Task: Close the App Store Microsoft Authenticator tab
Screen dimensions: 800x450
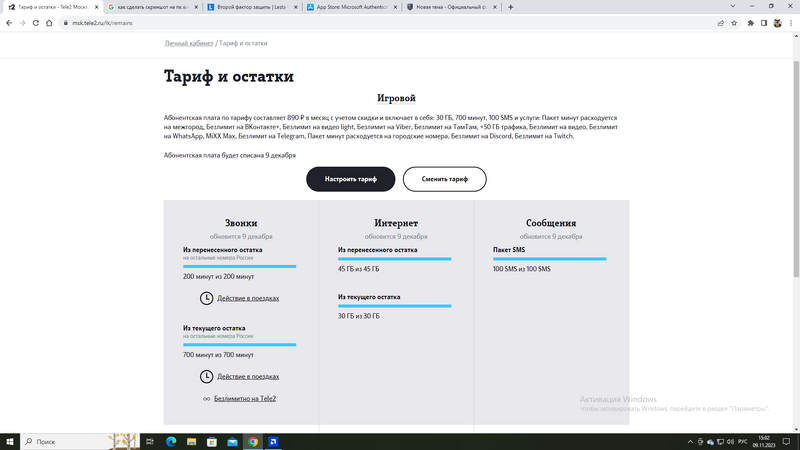Action: pos(395,7)
